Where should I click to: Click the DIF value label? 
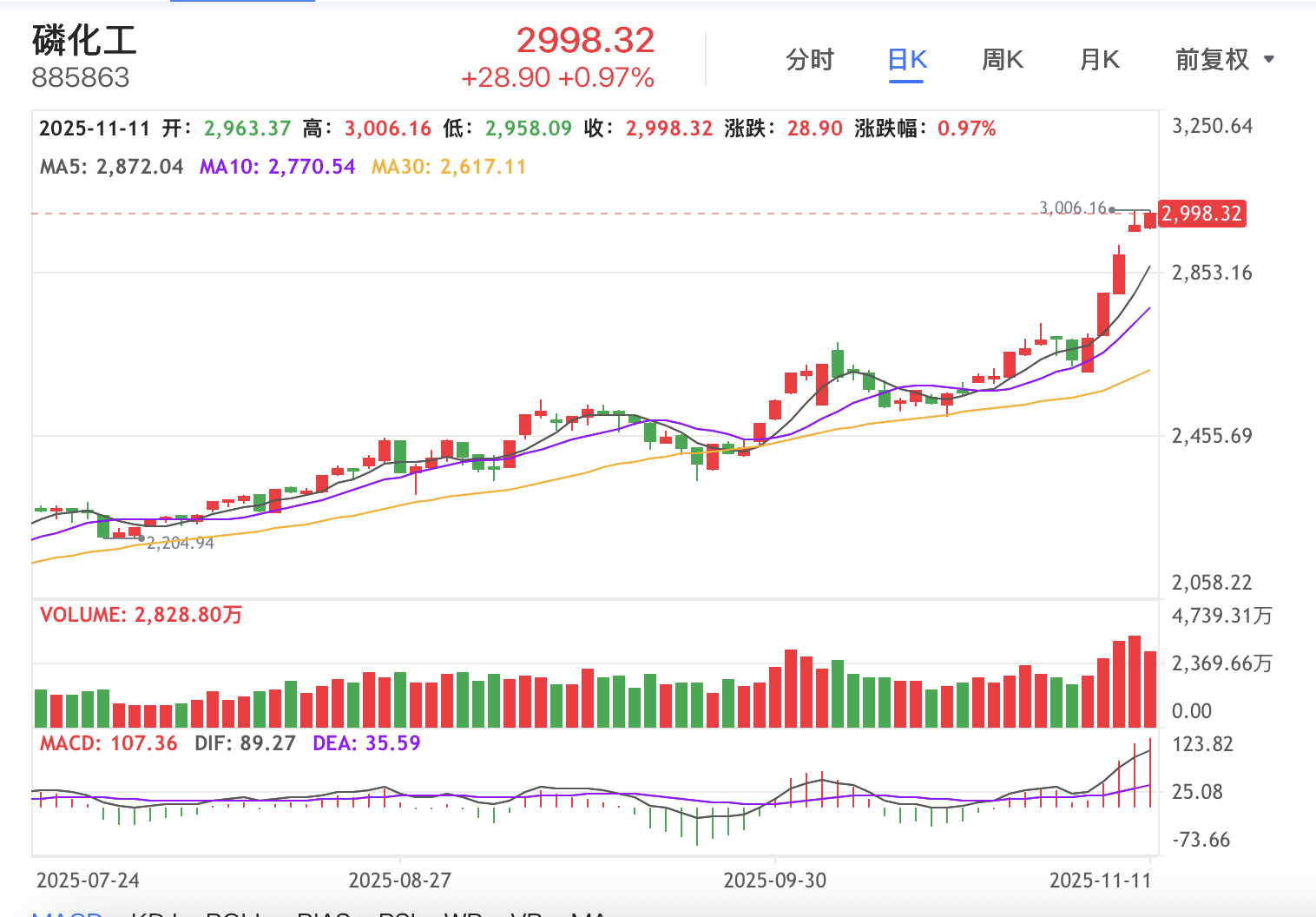[x=245, y=743]
